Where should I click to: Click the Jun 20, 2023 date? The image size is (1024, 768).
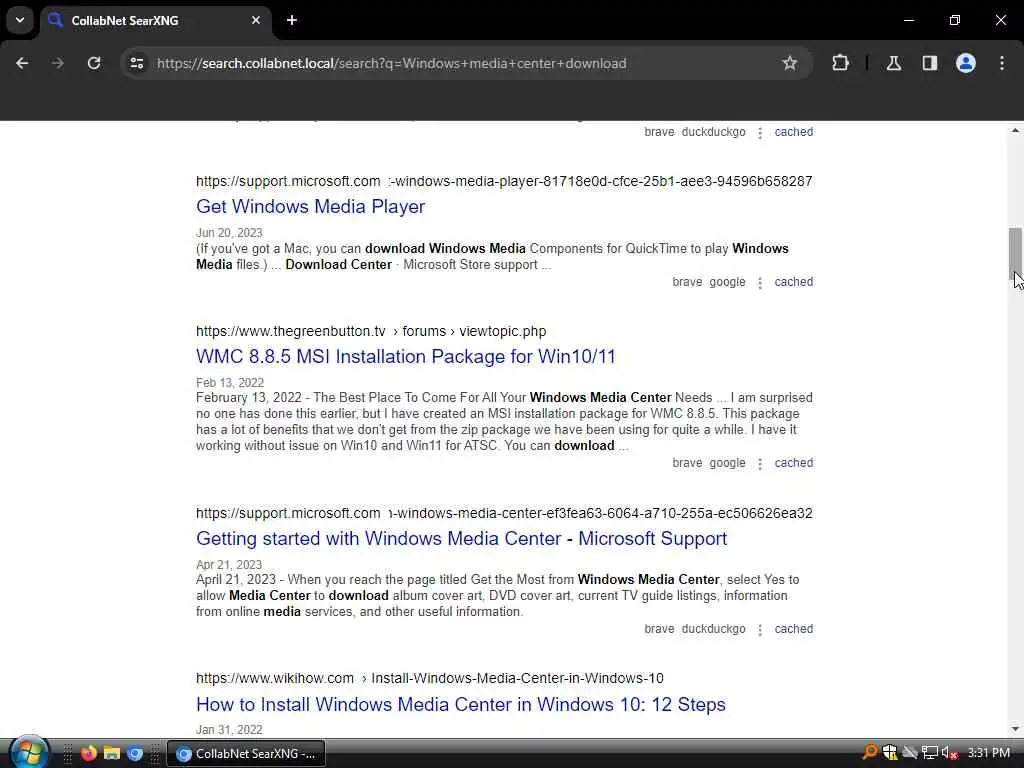click(x=229, y=233)
